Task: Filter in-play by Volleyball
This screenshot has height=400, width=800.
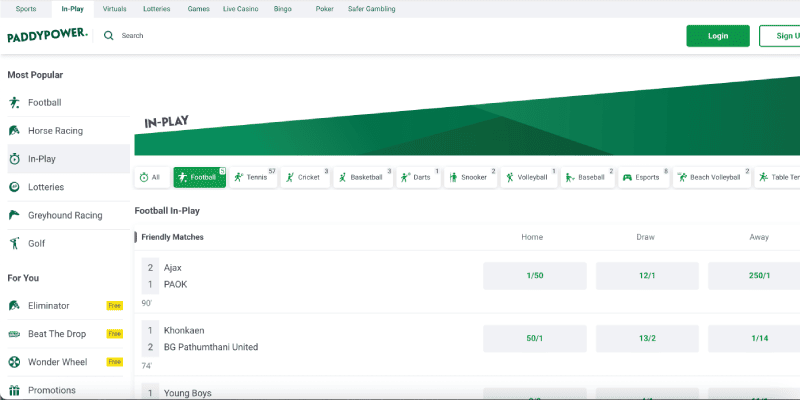Action: click(529, 177)
